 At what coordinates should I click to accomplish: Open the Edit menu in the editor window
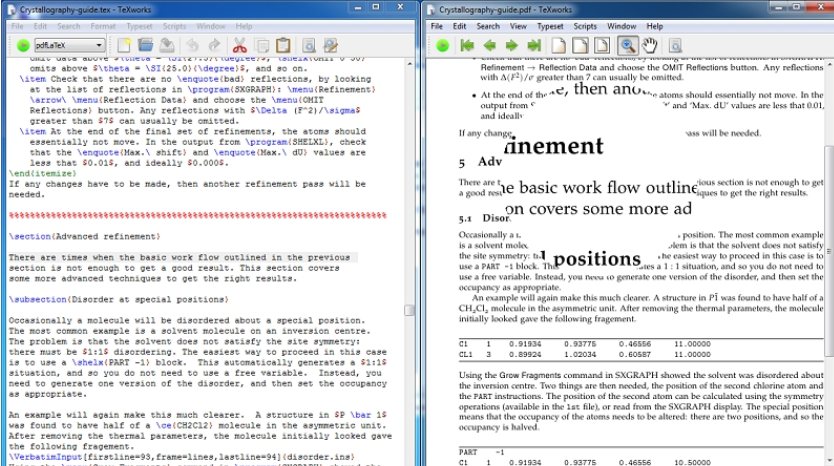point(40,26)
